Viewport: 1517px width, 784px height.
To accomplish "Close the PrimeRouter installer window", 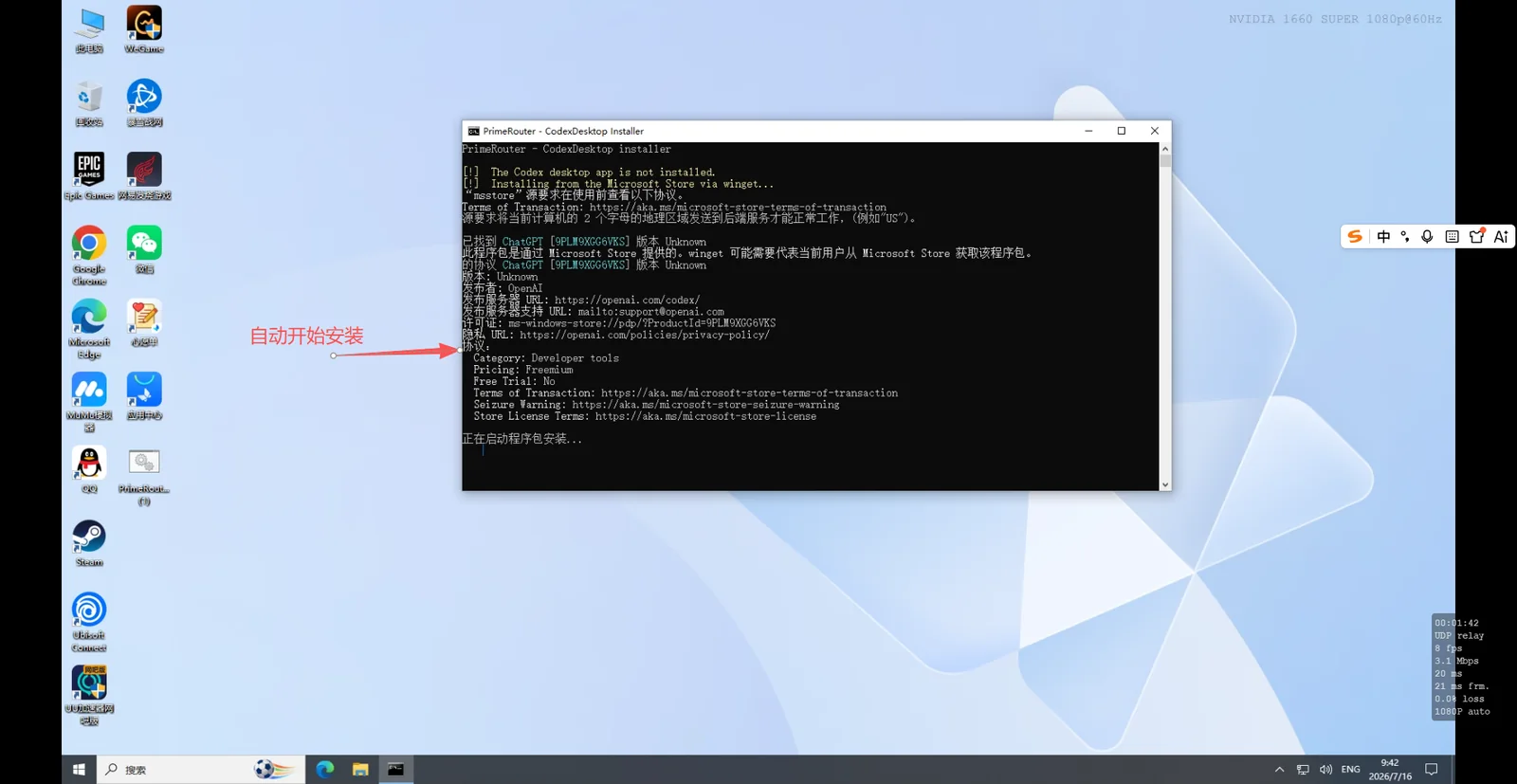I will coord(1155,131).
